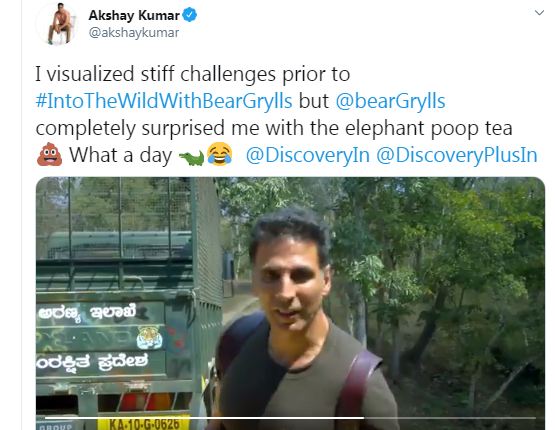The image size is (555, 430).
Task: Open the @DiscoveryPlusIn mention
Action: (457, 155)
